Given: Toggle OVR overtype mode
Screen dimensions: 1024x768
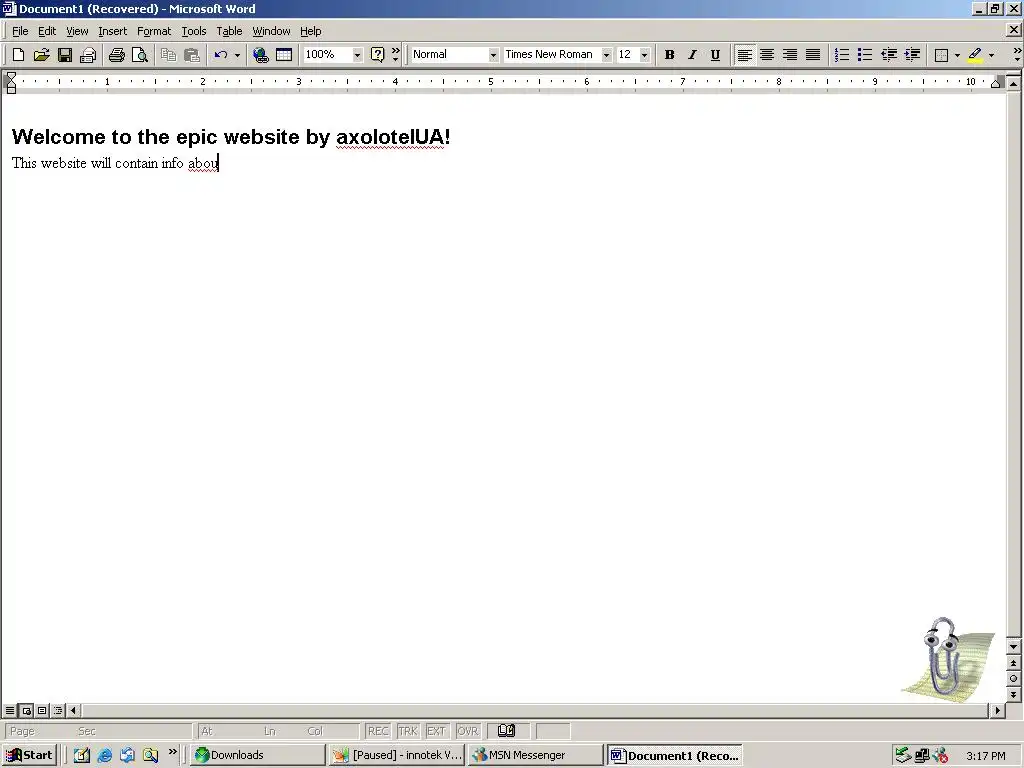Looking at the screenshot, I should pyautogui.click(x=468, y=731).
